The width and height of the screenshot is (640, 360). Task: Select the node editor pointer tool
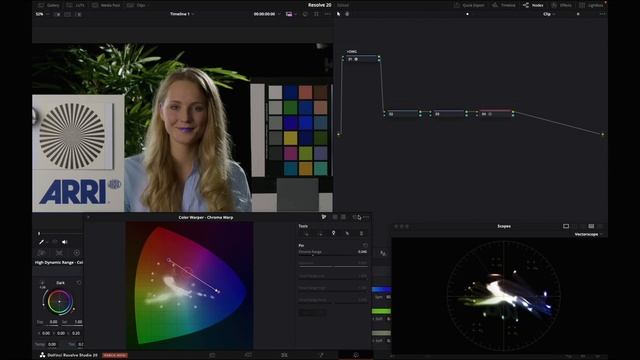click(x=338, y=14)
